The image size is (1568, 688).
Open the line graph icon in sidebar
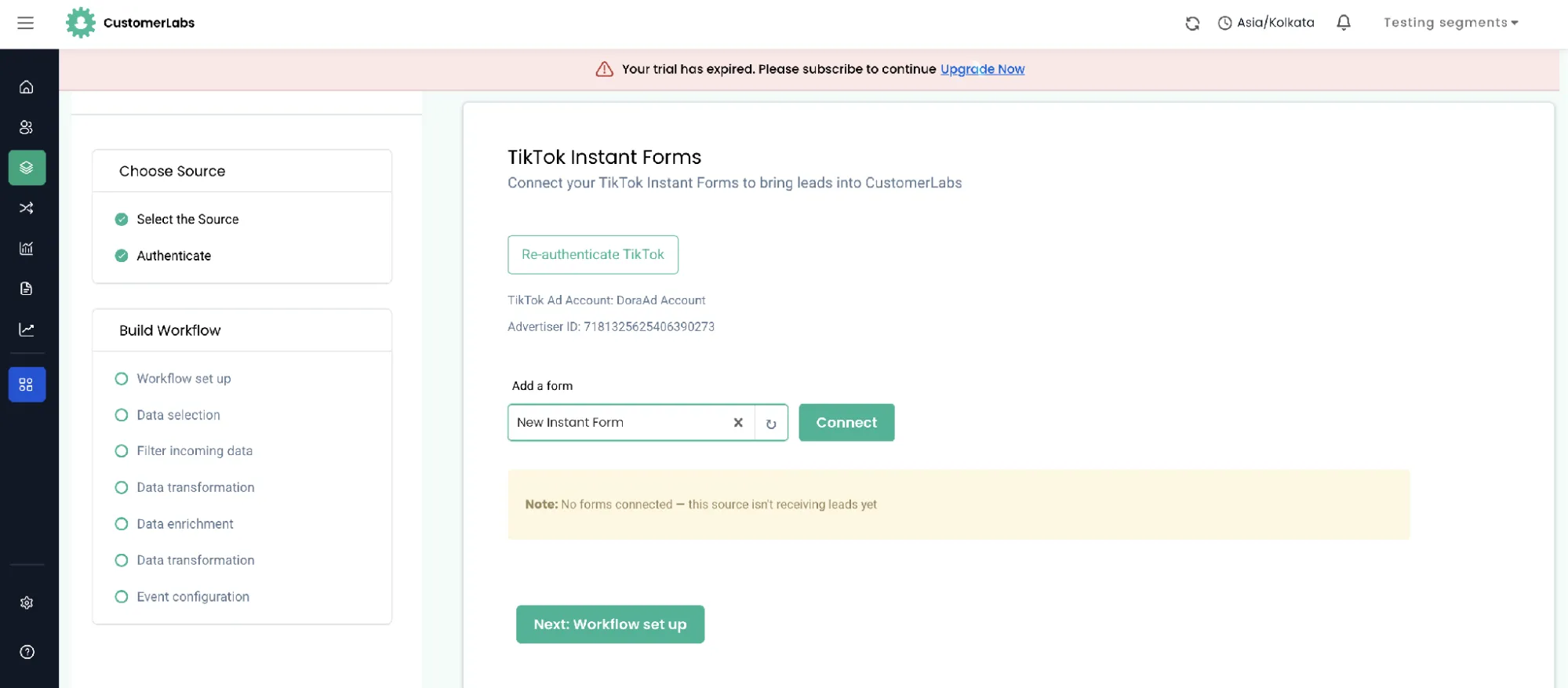click(27, 329)
